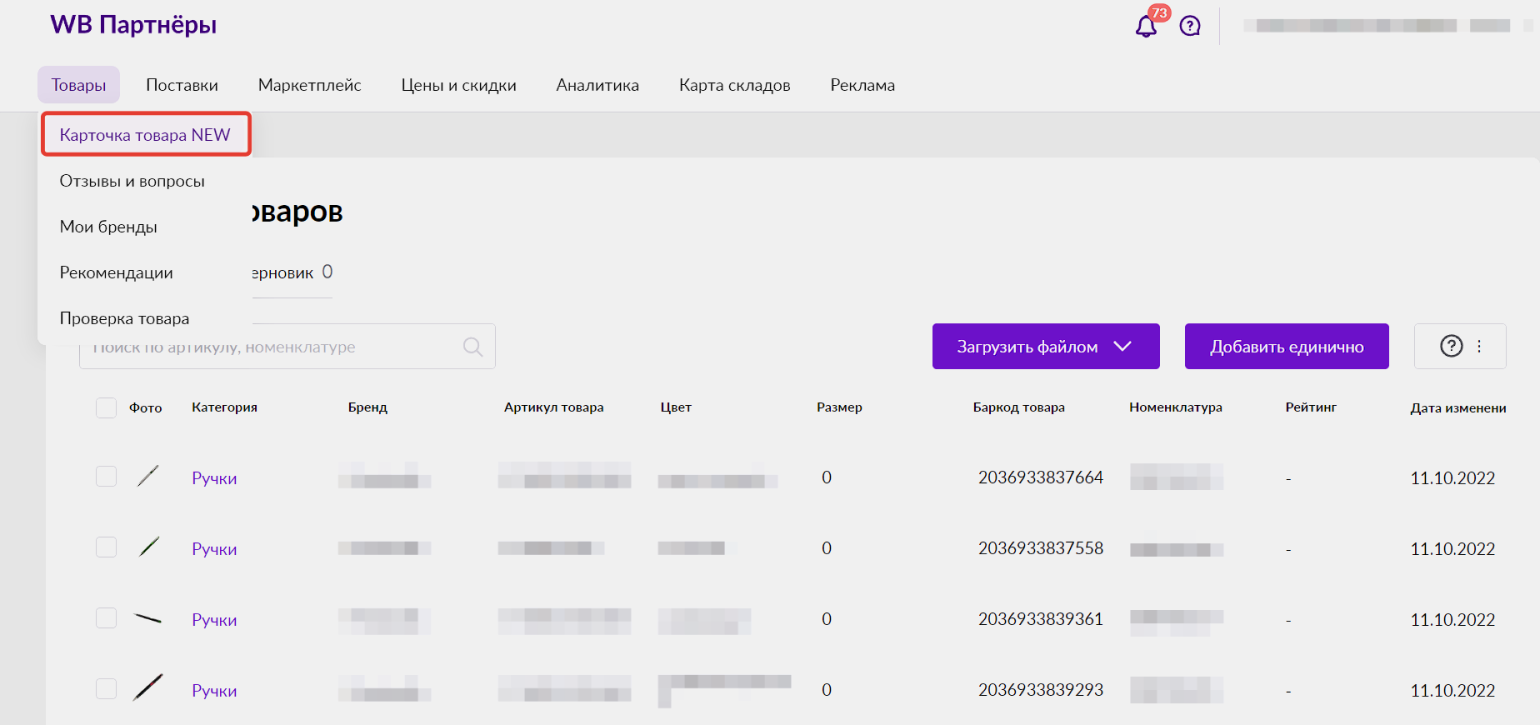Click the help and options button beside Добавить единично
Viewport: 1540px width, 725px height.
pos(1460,346)
